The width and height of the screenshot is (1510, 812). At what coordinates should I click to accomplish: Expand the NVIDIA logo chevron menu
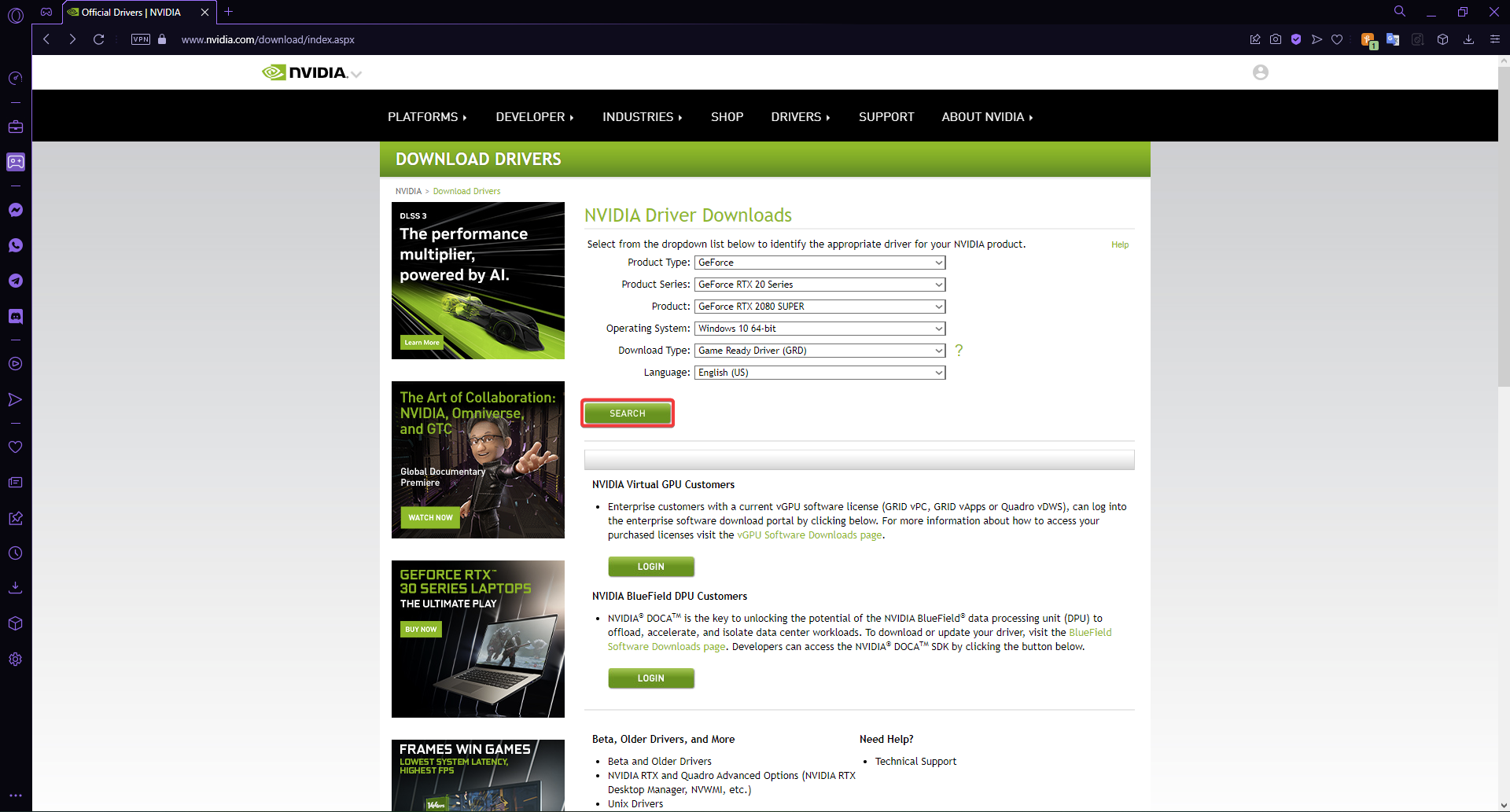(356, 74)
